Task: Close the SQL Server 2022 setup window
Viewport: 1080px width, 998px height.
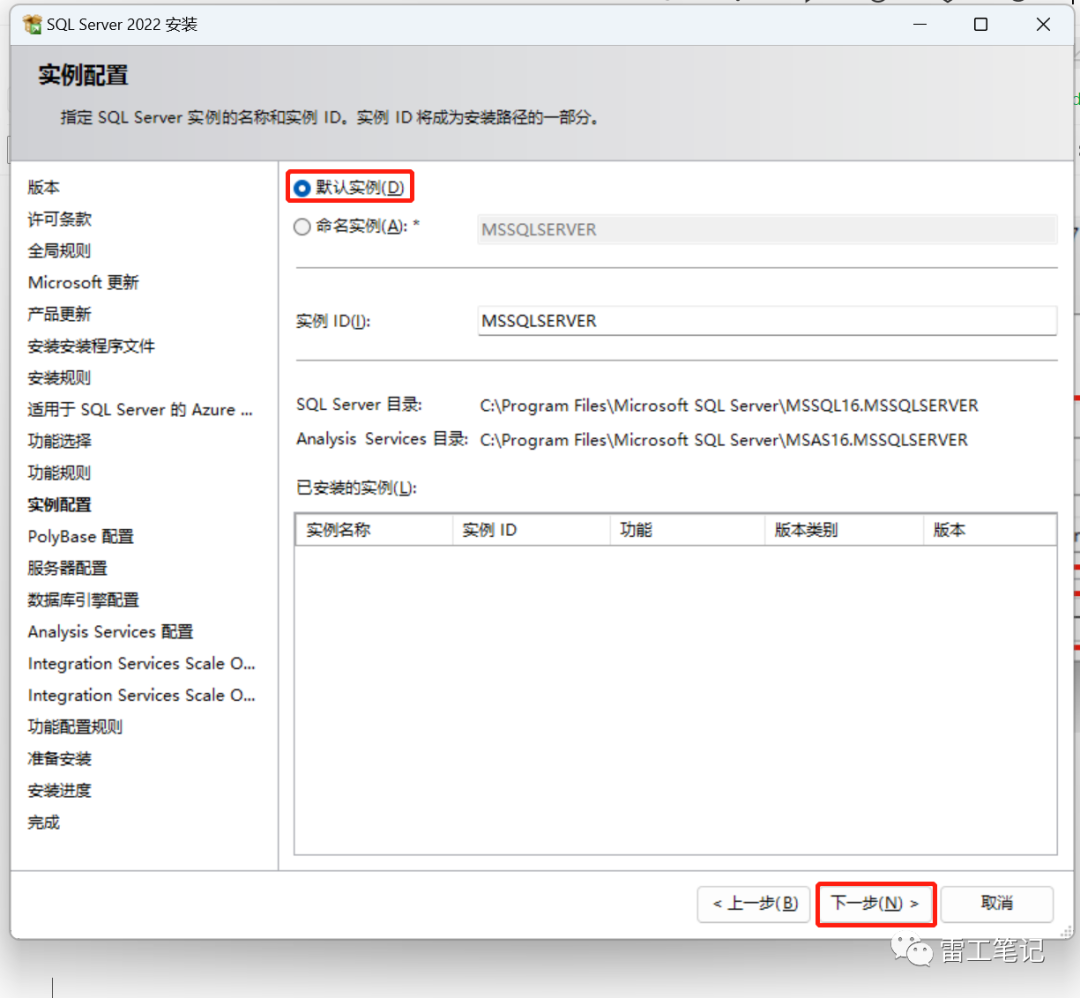Action: tap(1043, 24)
